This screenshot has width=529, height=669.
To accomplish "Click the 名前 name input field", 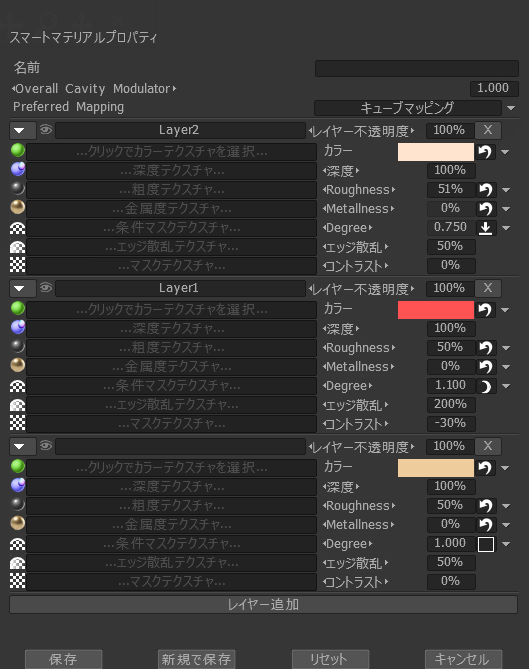I will coord(417,68).
